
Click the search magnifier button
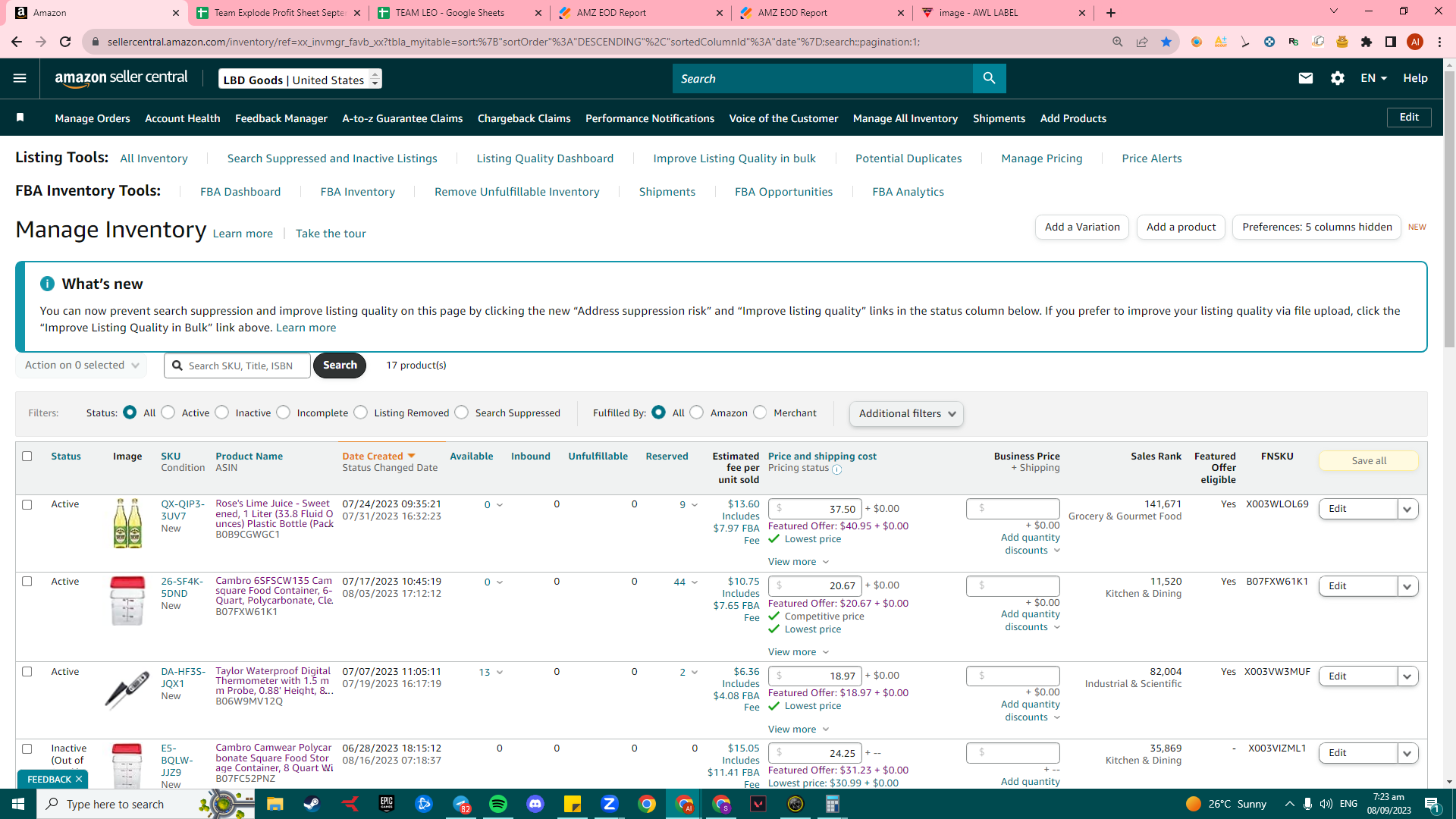tap(989, 78)
